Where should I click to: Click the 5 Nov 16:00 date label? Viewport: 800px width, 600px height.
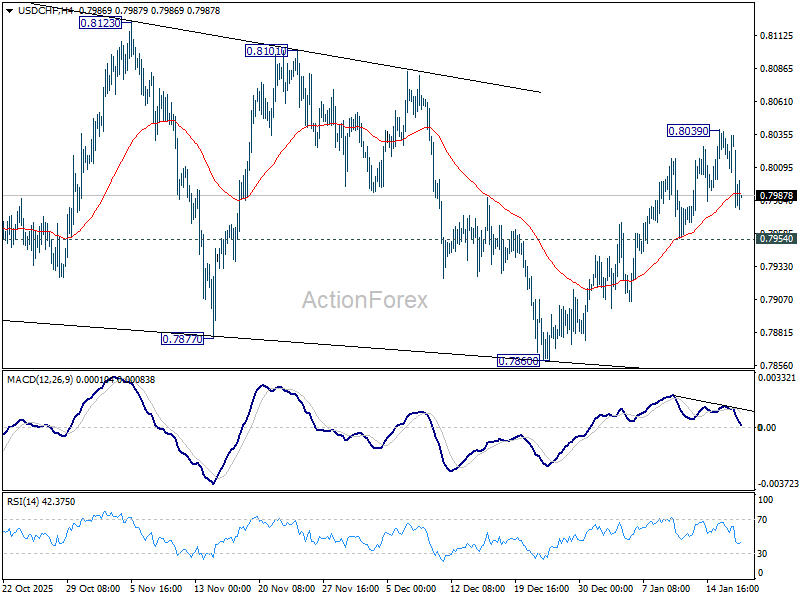[x=157, y=588]
